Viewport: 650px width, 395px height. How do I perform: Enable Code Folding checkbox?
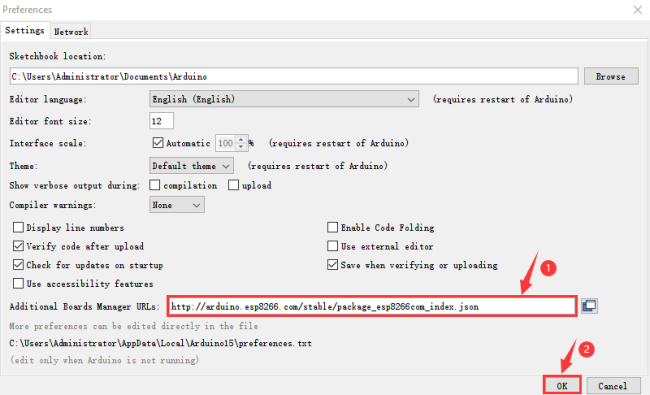tap(332, 227)
